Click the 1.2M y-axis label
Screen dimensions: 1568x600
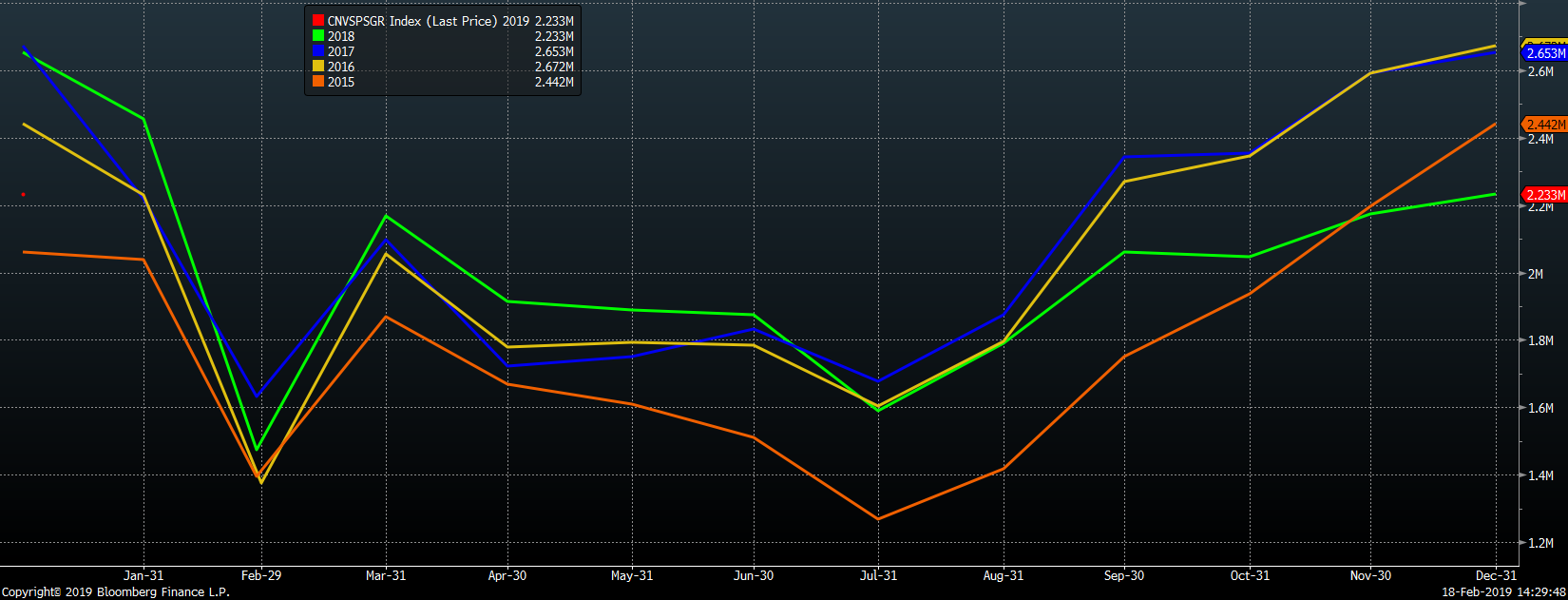(x=1540, y=543)
